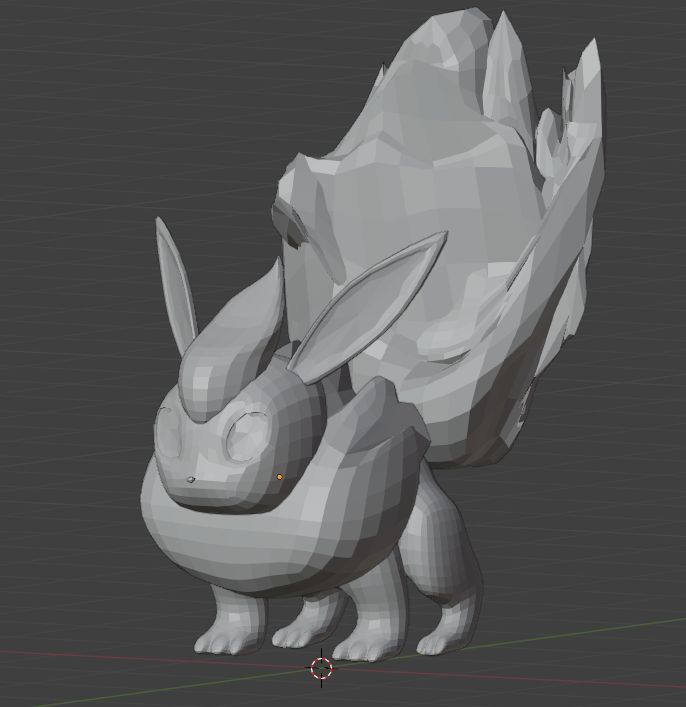Screen dimensions: 686x707
Task: Click the model's round right eye socket
Action: (247, 436)
